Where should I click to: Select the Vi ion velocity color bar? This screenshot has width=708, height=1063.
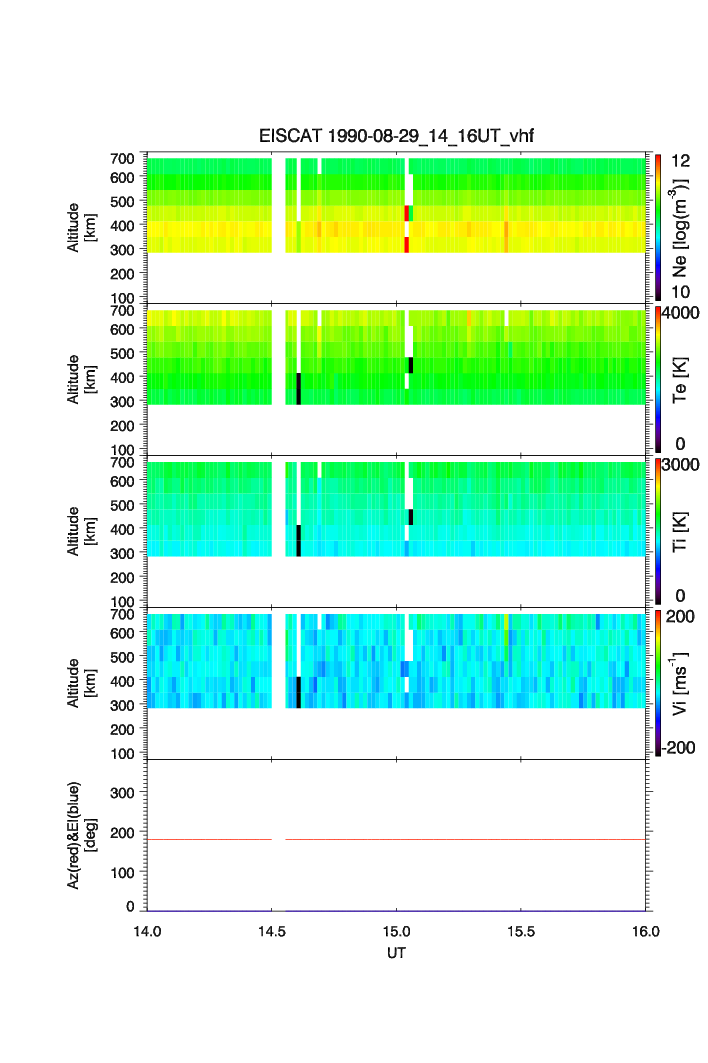pyautogui.click(x=658, y=683)
